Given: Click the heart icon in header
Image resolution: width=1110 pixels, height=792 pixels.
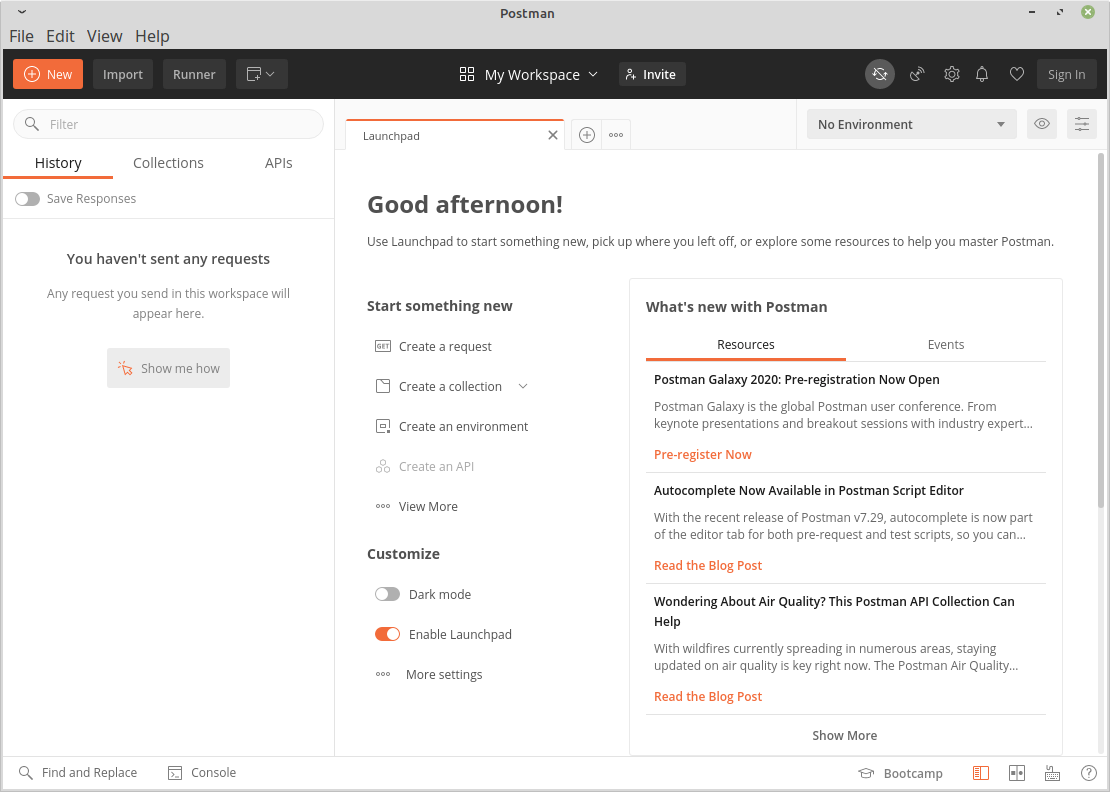Looking at the screenshot, I should pyautogui.click(x=1017, y=74).
